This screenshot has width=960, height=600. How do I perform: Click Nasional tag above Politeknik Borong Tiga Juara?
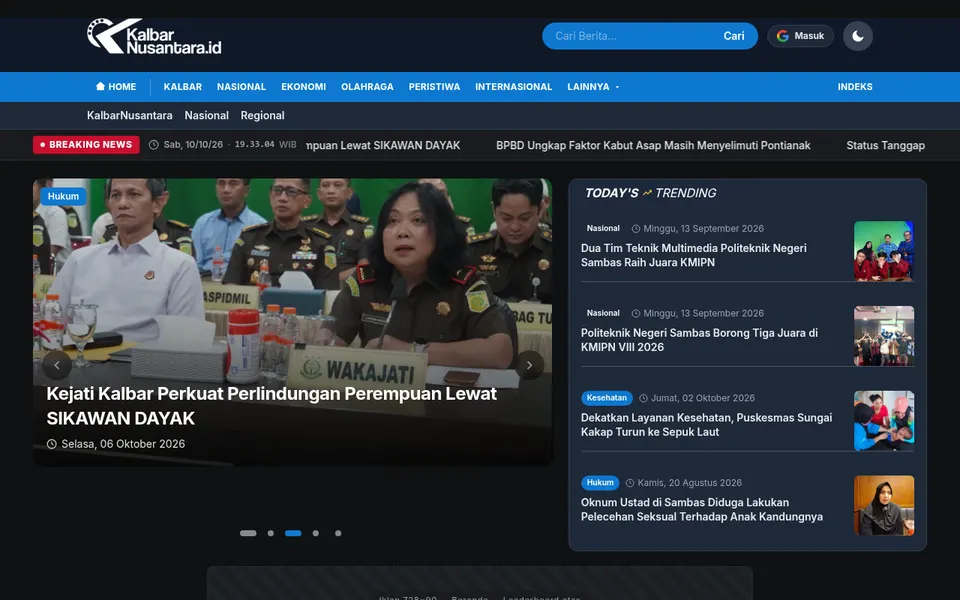click(x=603, y=313)
